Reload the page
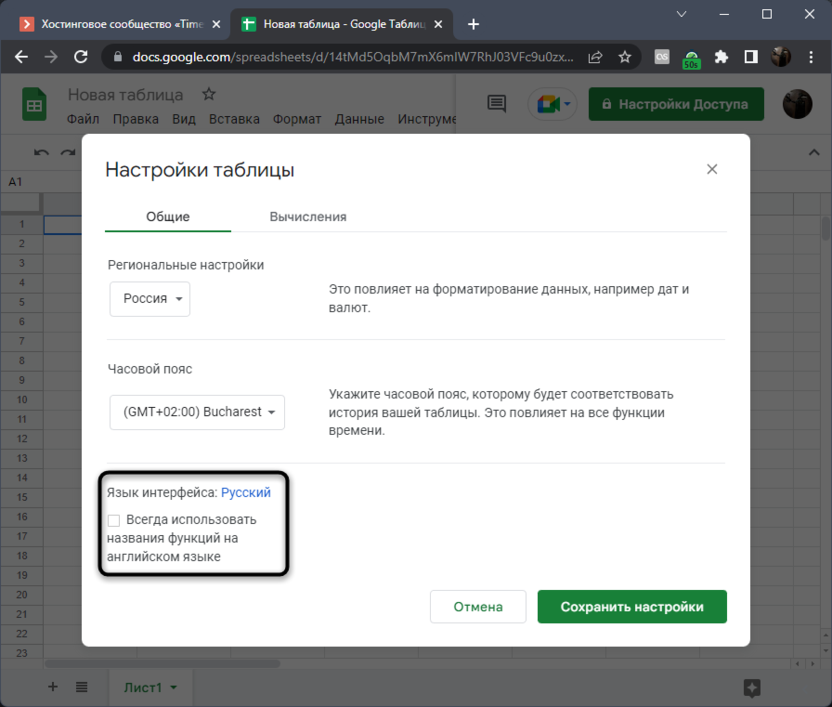The width and height of the screenshot is (832, 707). click(x=80, y=57)
